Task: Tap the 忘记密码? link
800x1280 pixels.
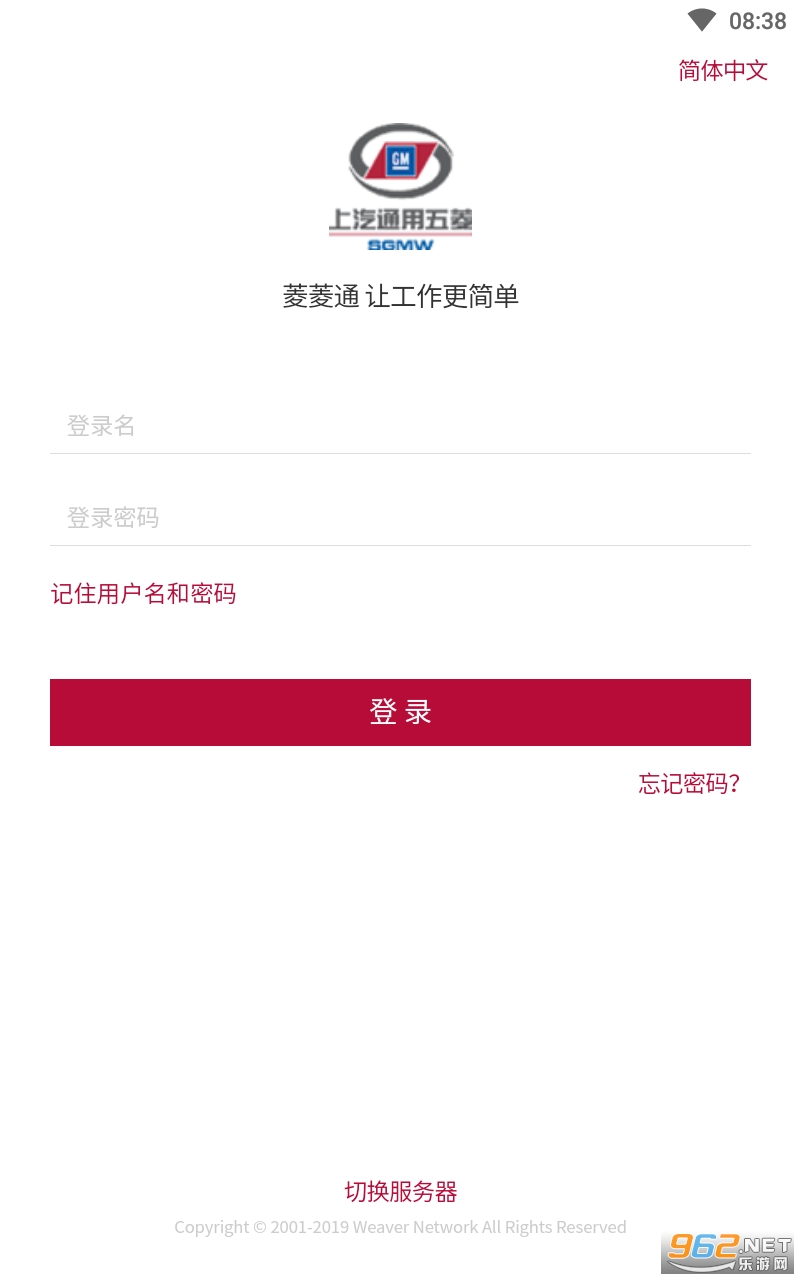Action: pyautogui.click(x=689, y=783)
